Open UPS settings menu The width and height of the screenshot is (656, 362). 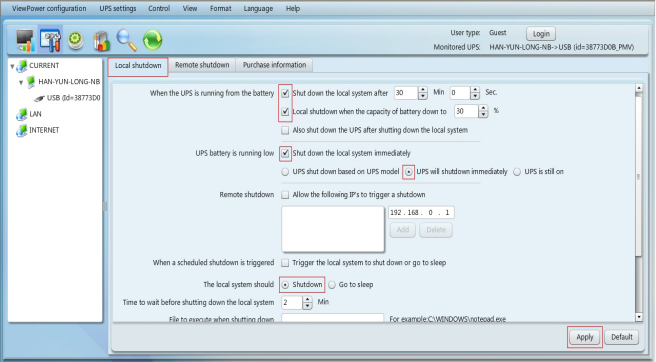pyautogui.click(x=118, y=8)
